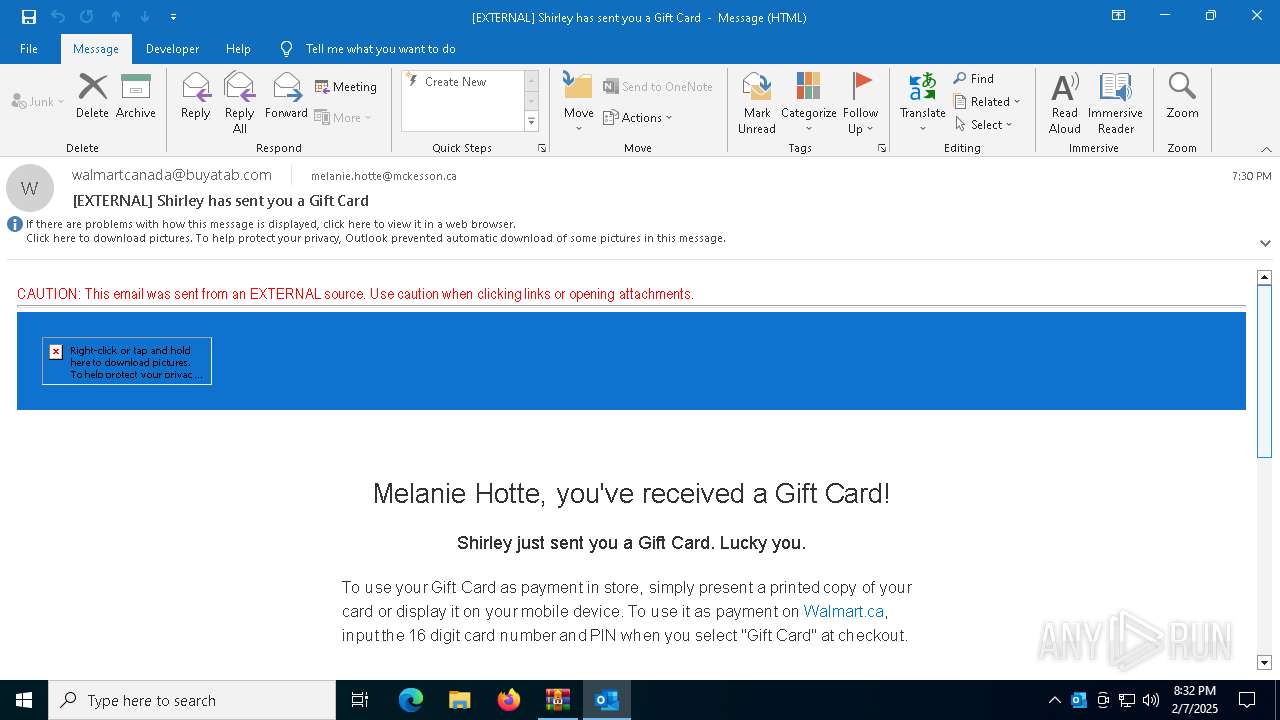The width and height of the screenshot is (1280, 720).
Task: Open the next item using the down arrow
Action: 145,17
